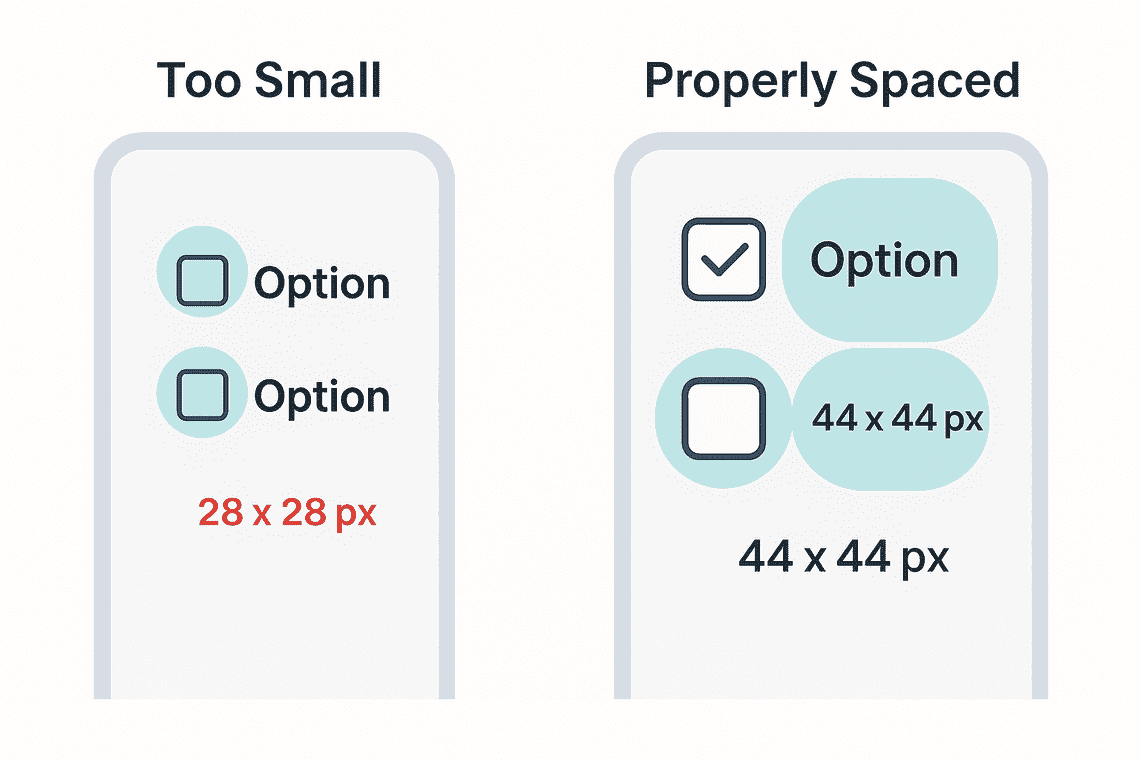The width and height of the screenshot is (1140, 760).
Task: Click the left edge border of the Too Small phone
Action: pyautogui.click(x=102, y=450)
